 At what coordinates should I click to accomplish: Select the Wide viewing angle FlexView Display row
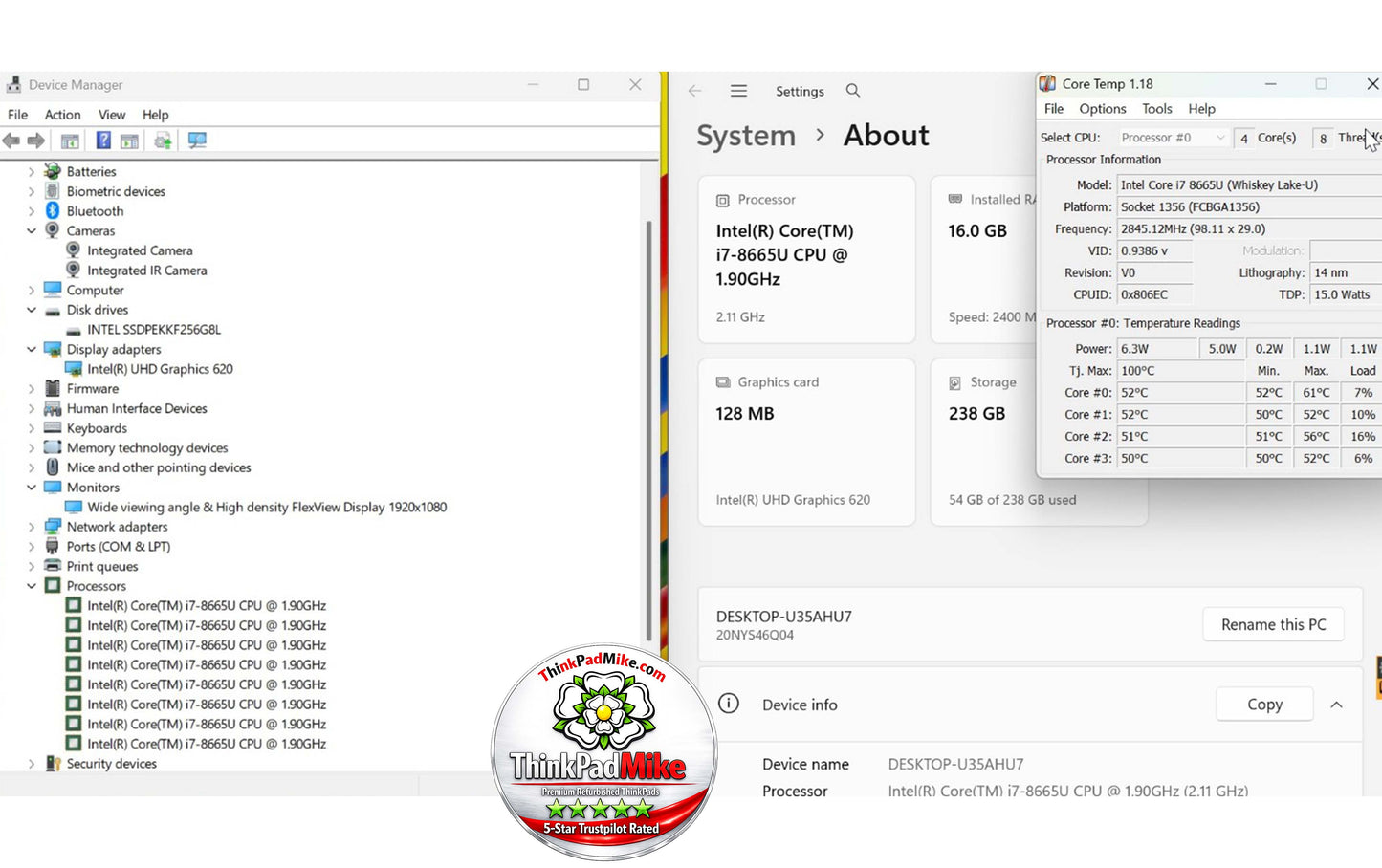[x=267, y=507]
